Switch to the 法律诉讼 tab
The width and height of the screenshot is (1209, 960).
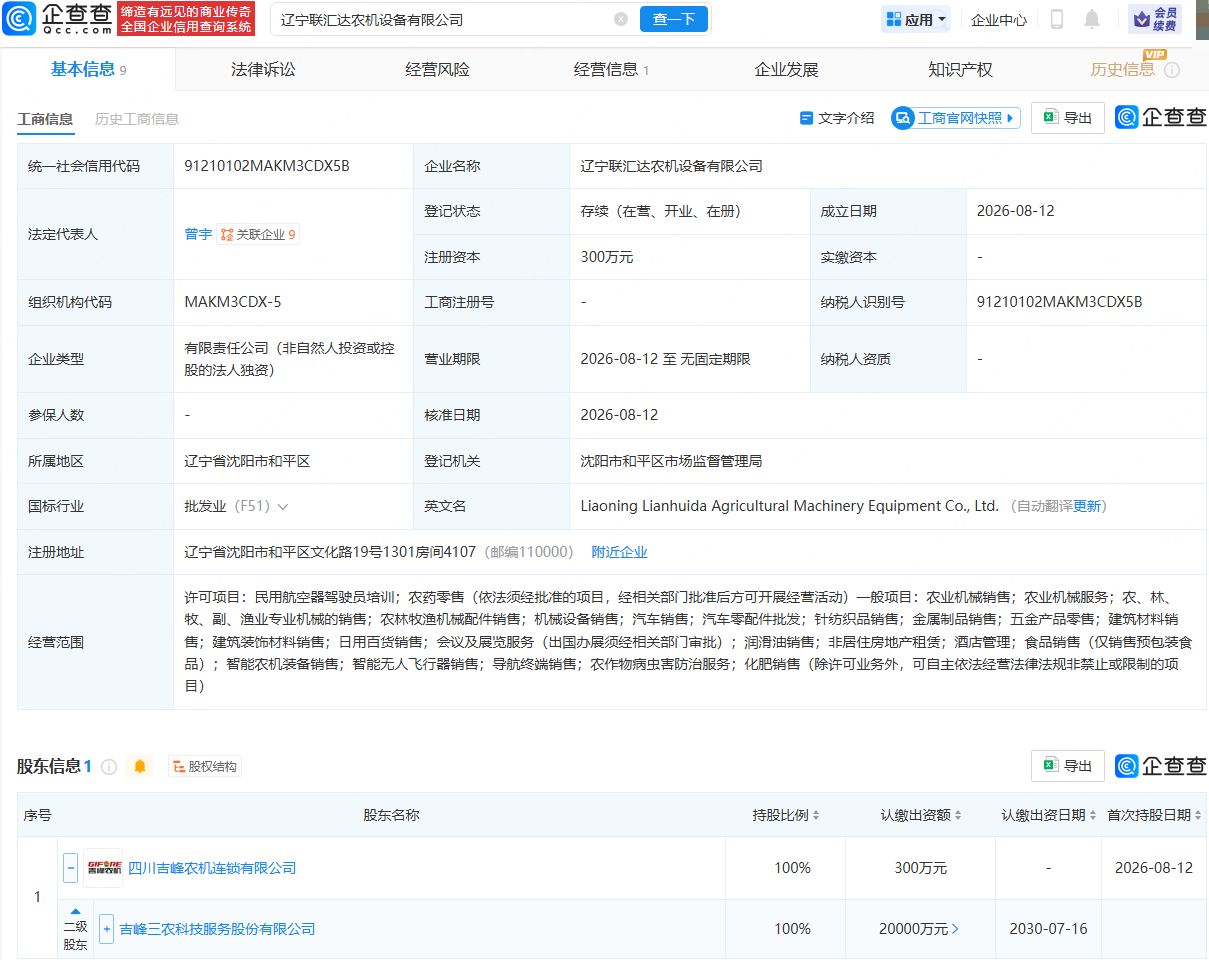coord(263,69)
